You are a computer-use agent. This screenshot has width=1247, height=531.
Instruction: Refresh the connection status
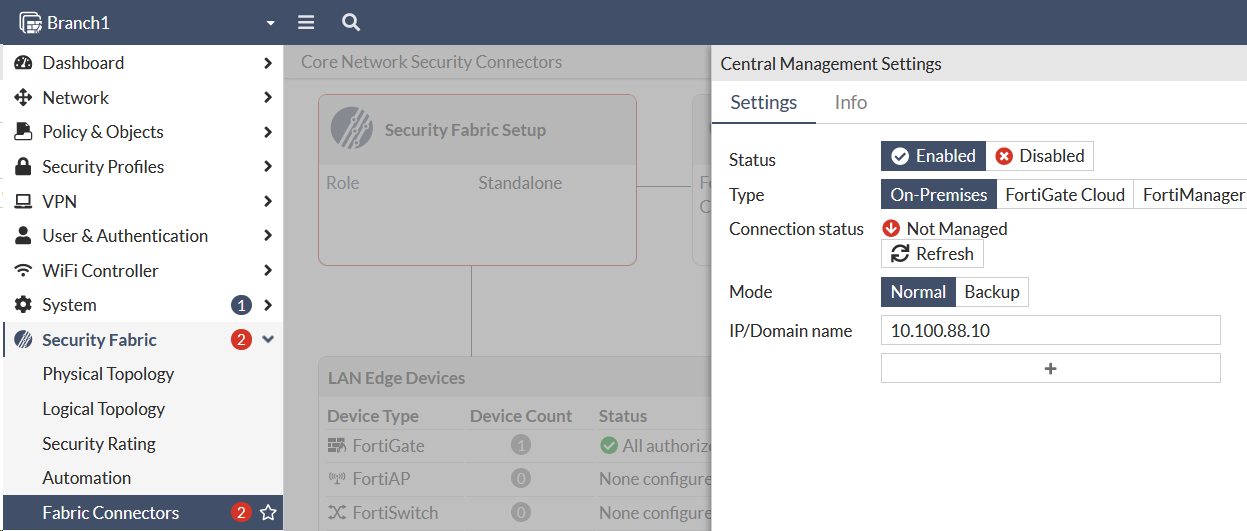click(932, 254)
